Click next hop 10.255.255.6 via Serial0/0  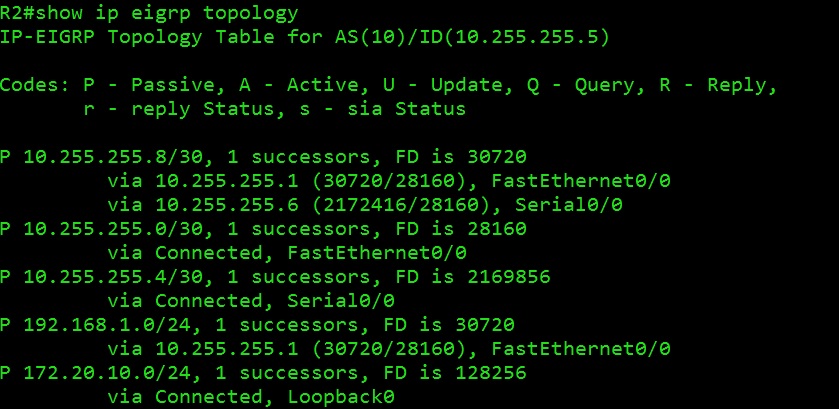[227, 205]
